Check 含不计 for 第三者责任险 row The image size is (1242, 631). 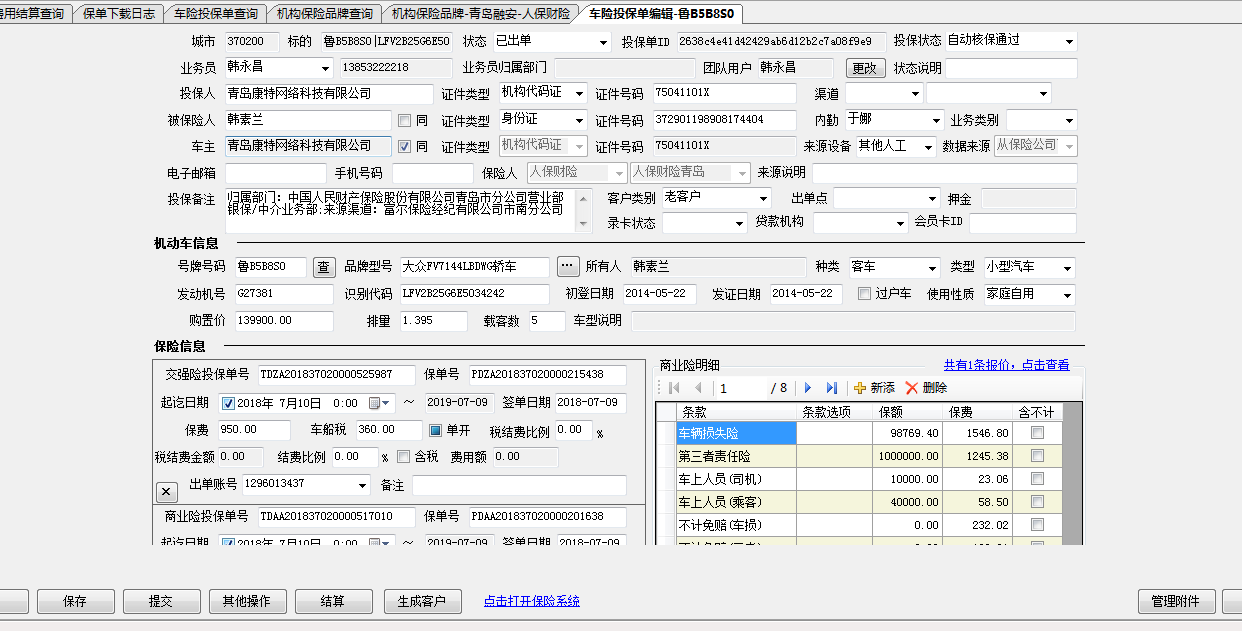[1037, 457]
